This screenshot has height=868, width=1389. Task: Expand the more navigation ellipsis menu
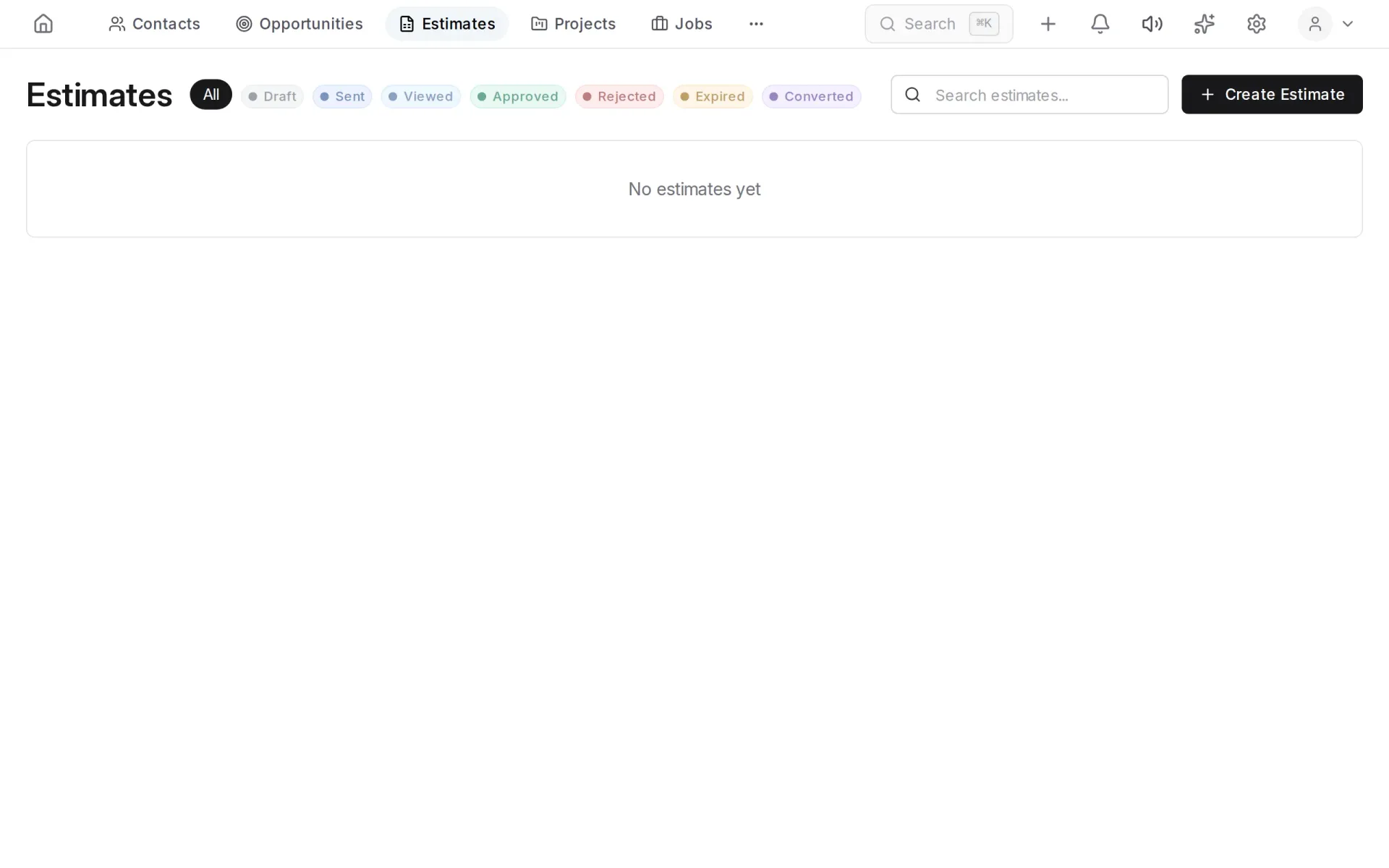756,24
